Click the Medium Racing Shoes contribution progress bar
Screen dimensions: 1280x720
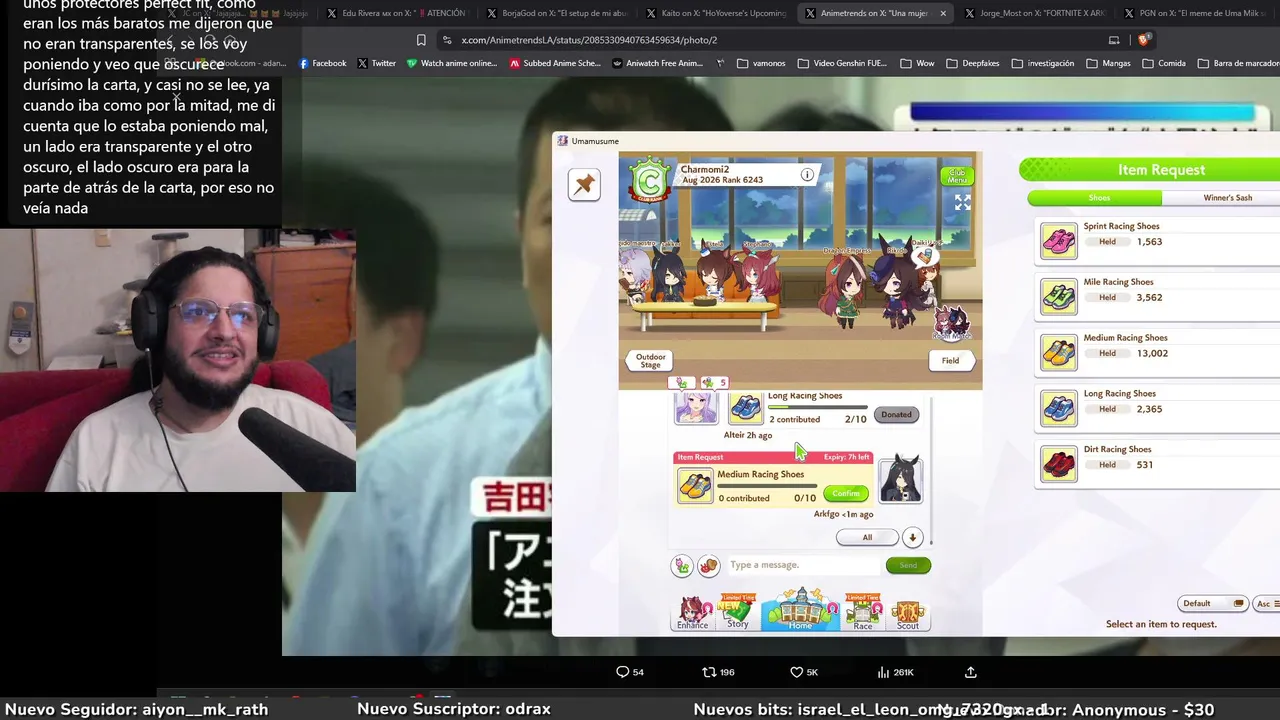(767, 487)
